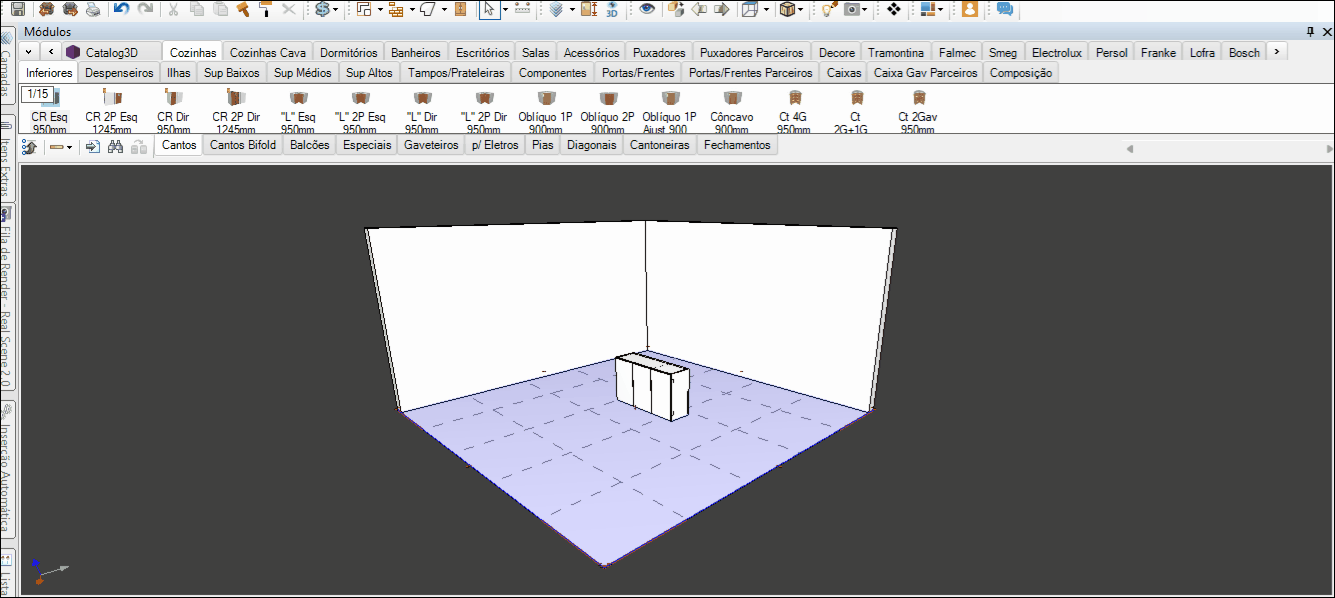This screenshot has height=598, width=1335.
Task: Expand the pointer tool dropdown arrow
Action: pyautogui.click(x=505, y=10)
